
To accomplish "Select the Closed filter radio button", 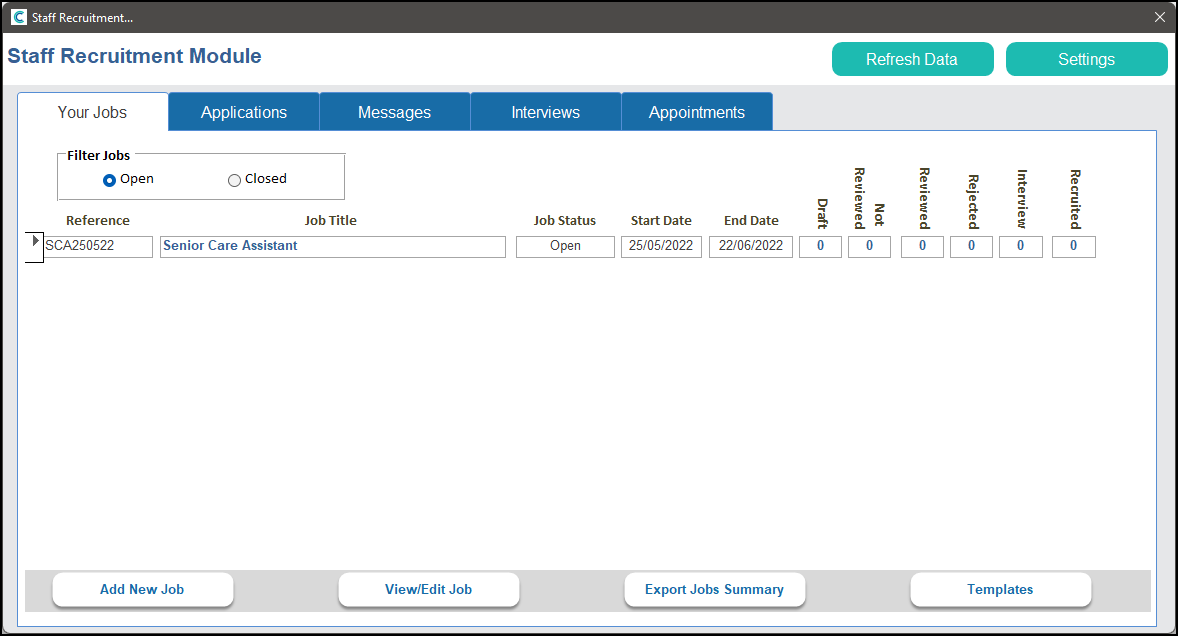I will pyautogui.click(x=235, y=180).
